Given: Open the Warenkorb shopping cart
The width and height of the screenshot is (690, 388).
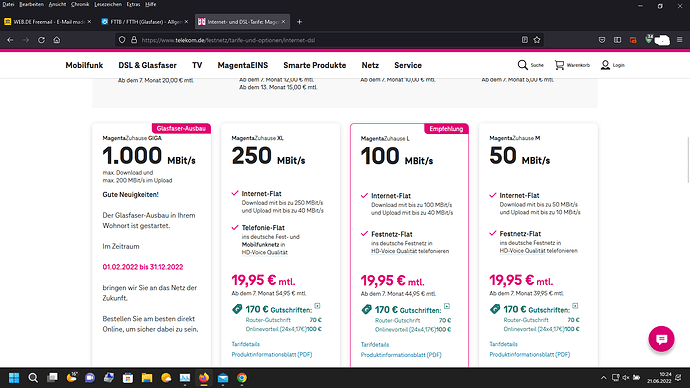Looking at the screenshot, I should pyautogui.click(x=559, y=65).
